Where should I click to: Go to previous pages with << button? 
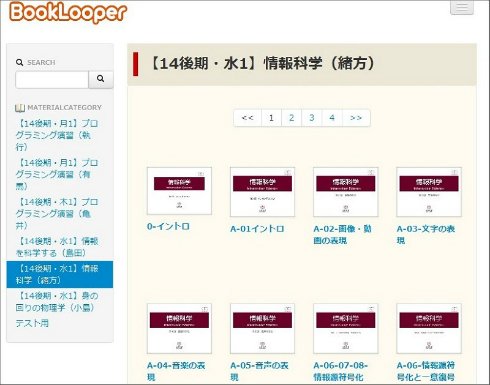[248, 118]
